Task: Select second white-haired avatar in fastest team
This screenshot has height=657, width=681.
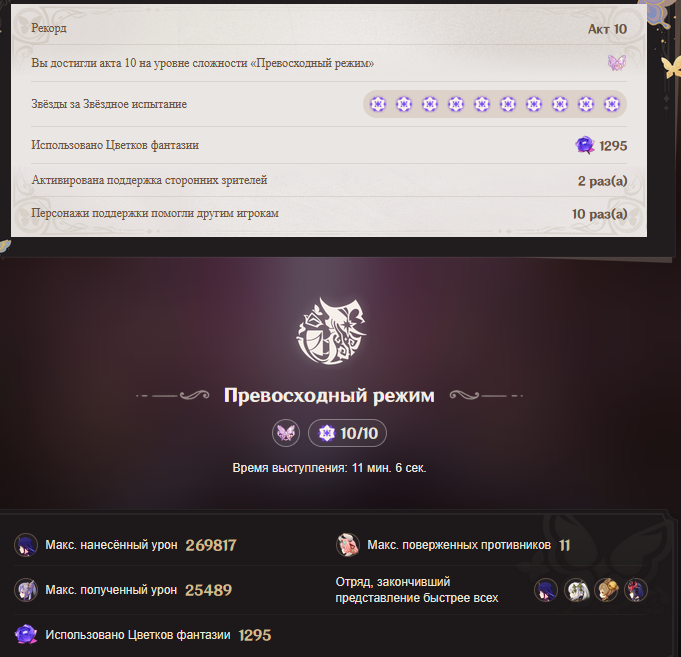Action: [x=576, y=590]
